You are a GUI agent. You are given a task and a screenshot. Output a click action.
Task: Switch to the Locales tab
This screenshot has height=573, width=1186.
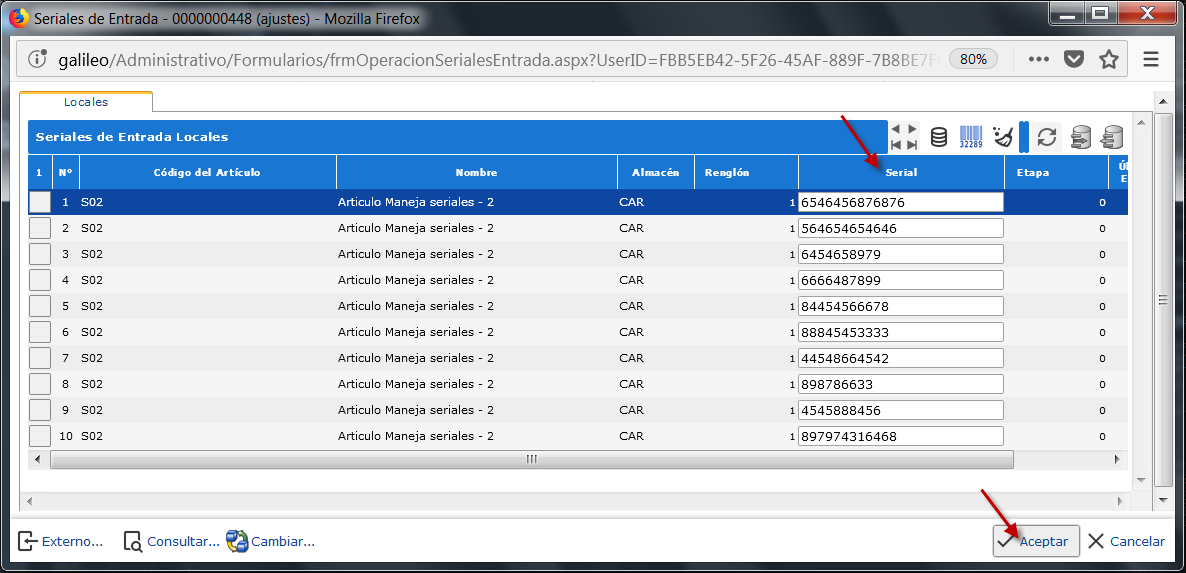tap(86, 102)
